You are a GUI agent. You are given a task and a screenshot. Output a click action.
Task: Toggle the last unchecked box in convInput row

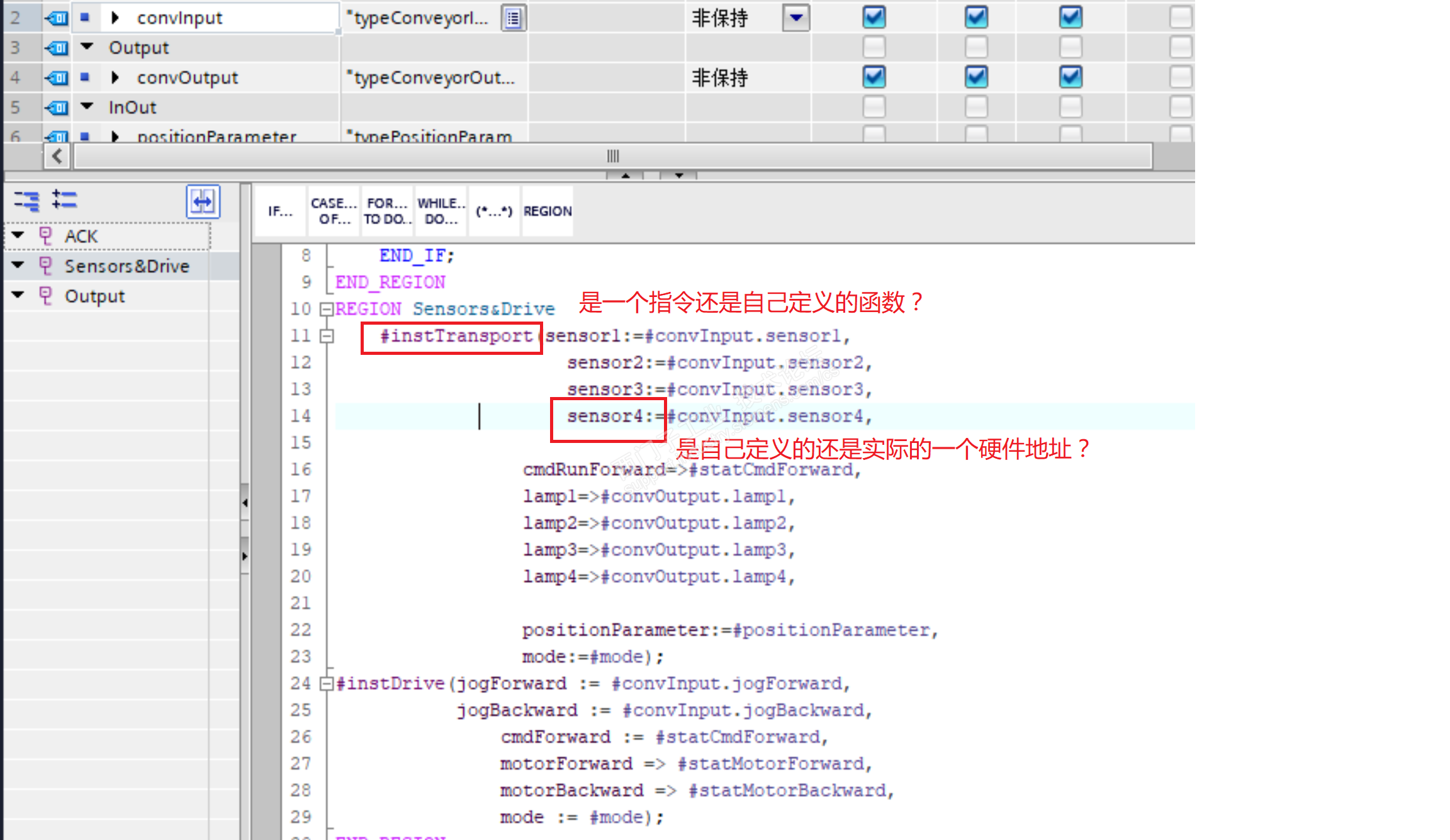pyautogui.click(x=1180, y=17)
